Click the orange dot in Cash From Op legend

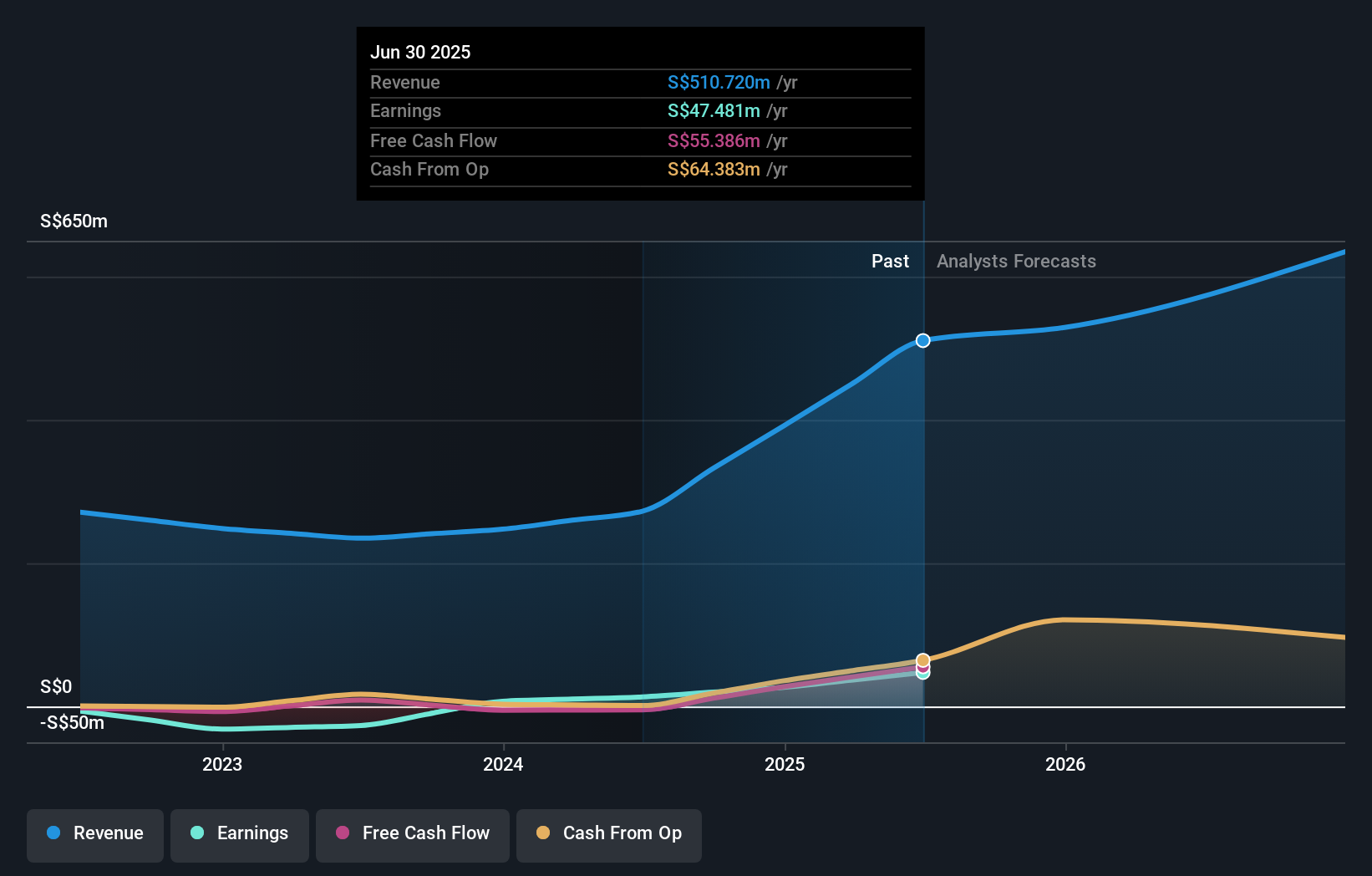543,833
